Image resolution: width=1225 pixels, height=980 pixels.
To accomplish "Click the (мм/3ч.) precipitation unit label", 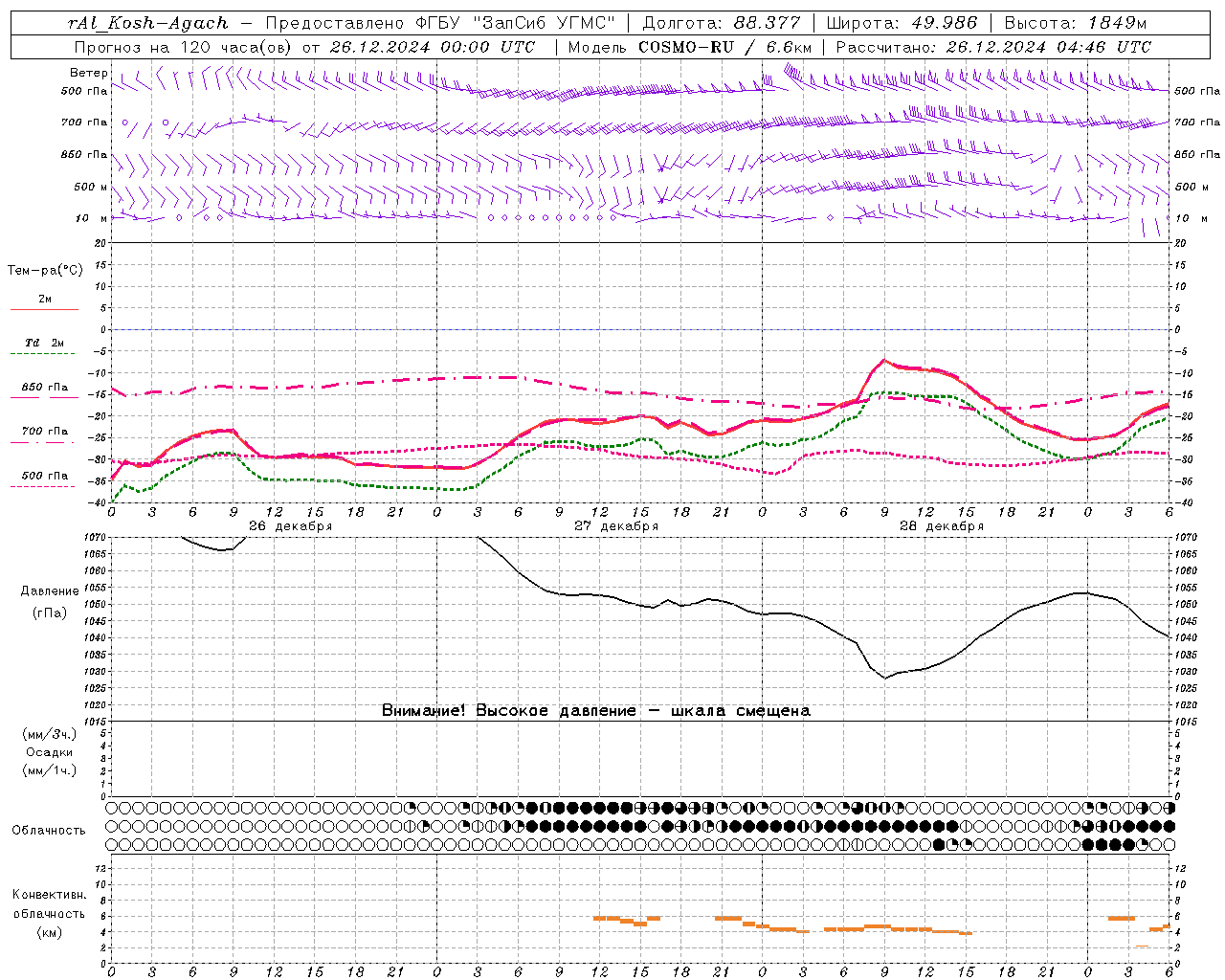I will click(x=50, y=734).
